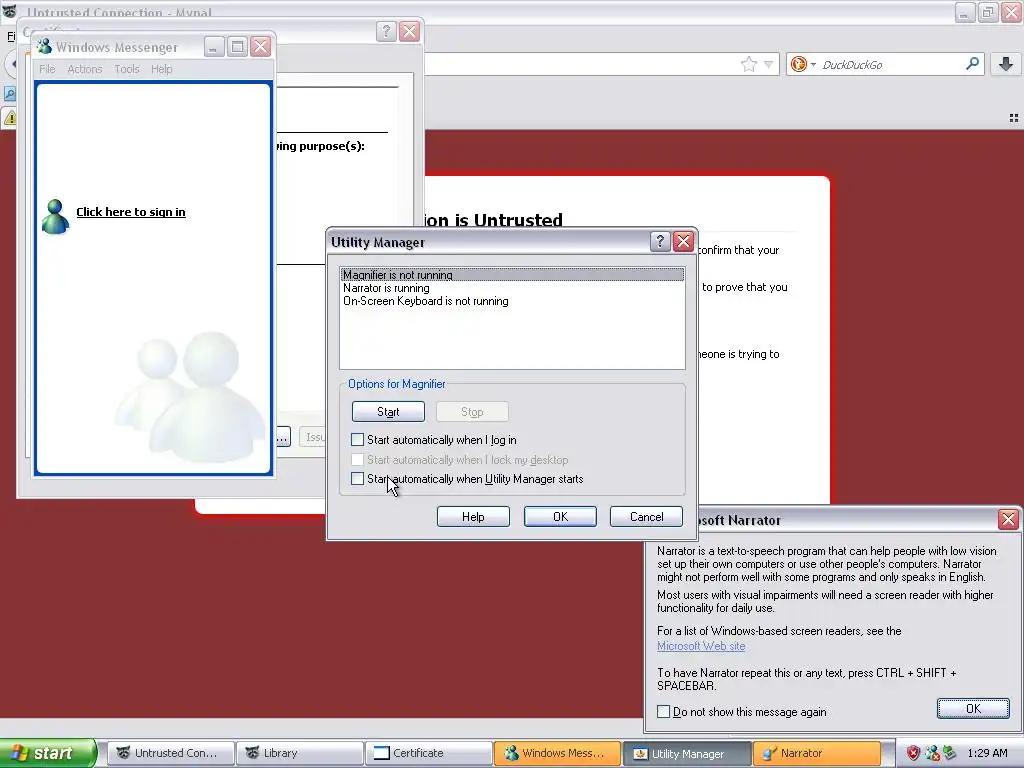Image resolution: width=1024 pixels, height=768 pixels.
Task: Close the Windows Messenger window
Action: click(x=261, y=47)
